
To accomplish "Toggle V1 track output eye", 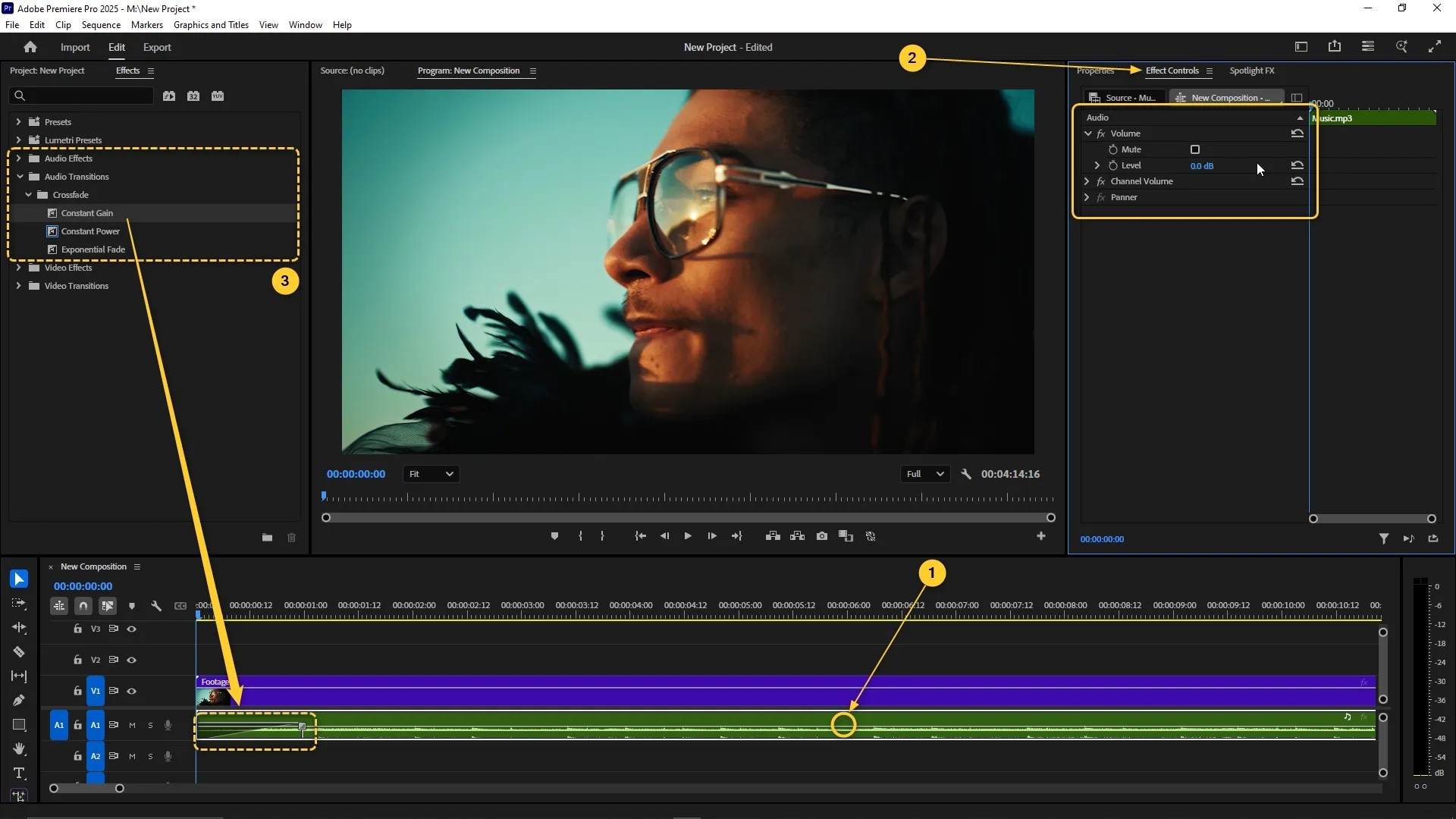I will pos(132,691).
